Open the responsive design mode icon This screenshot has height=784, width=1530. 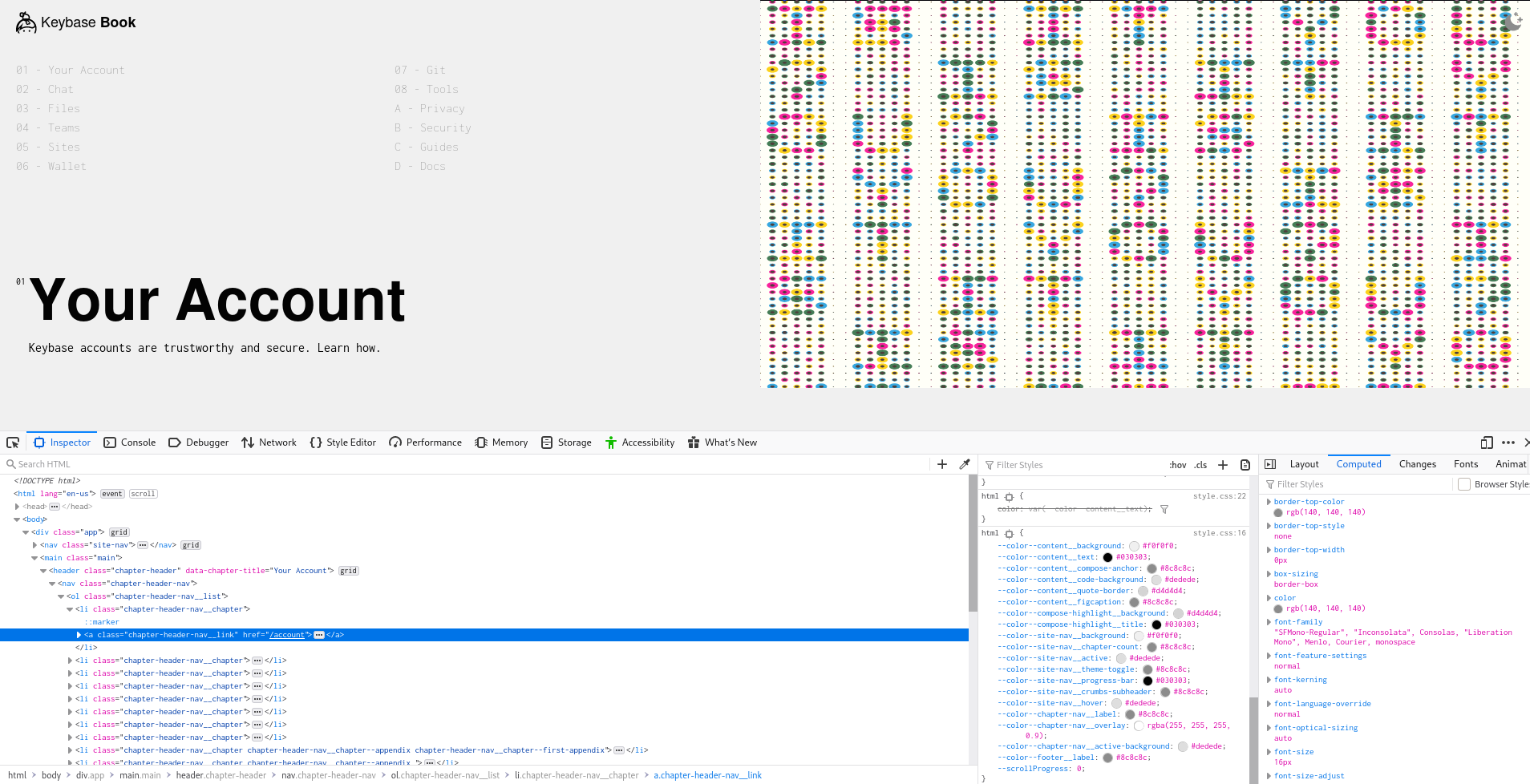(1487, 443)
